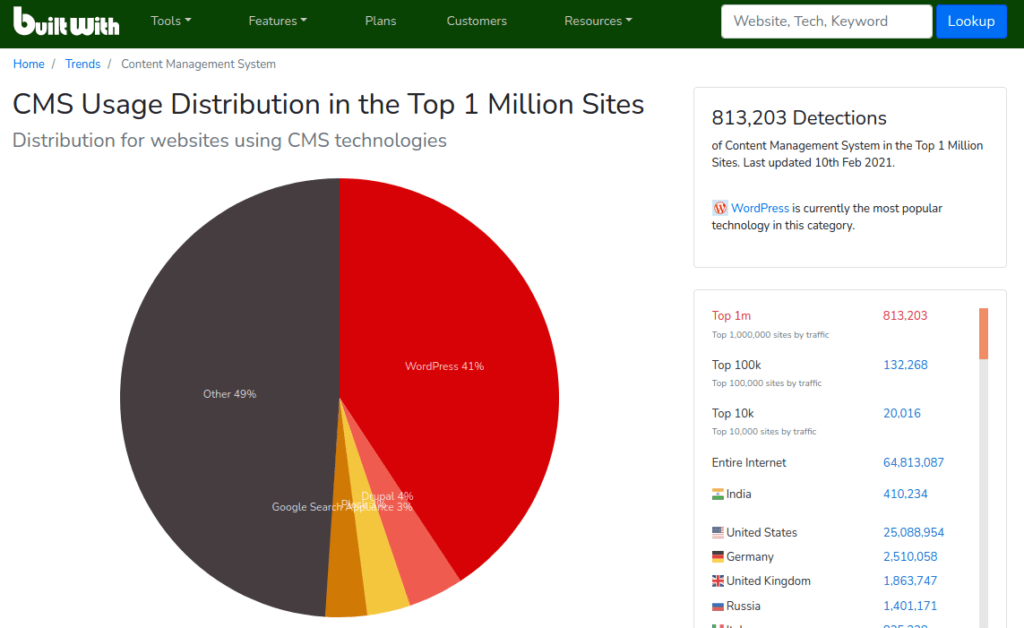Click the Home breadcrumb link
Screen dimensions: 1024x628
pyautogui.click(x=28, y=63)
